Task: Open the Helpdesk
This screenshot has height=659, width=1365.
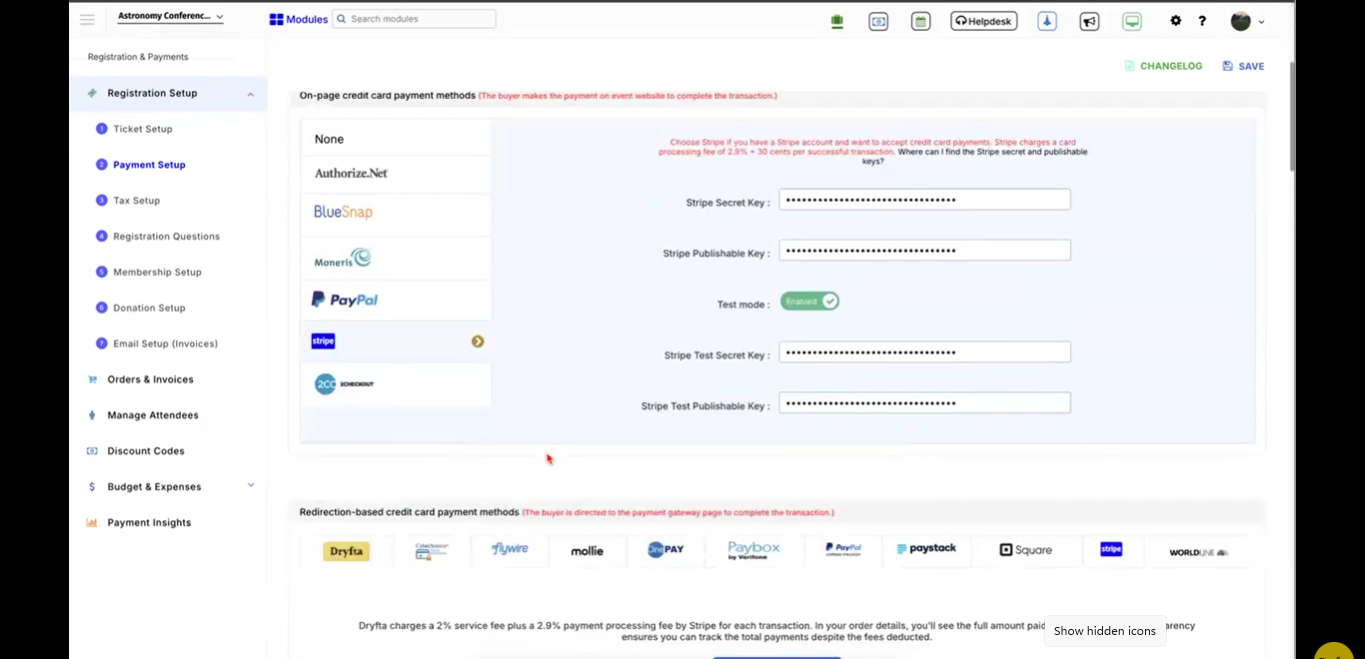Action: pyautogui.click(x=983, y=20)
